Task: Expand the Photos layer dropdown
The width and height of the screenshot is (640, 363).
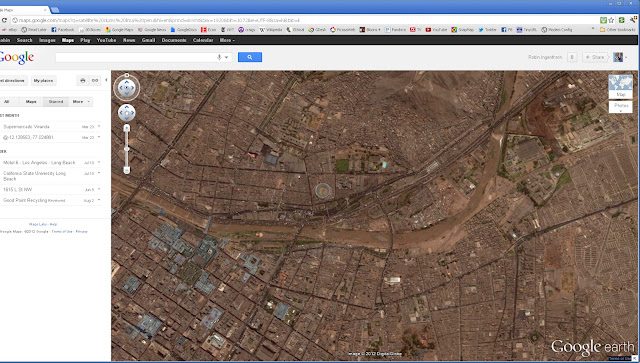Action: coord(621,108)
